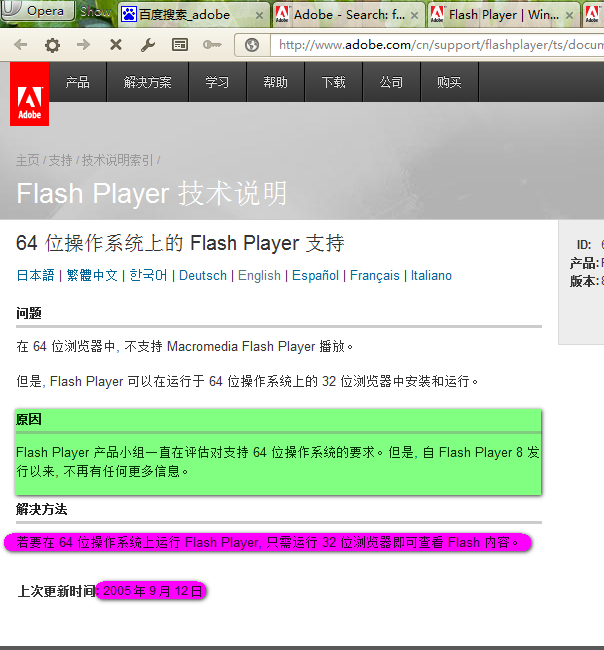Viewport: 604px width, 650px height.
Task: Click the globe site-info icon
Action: point(252,45)
